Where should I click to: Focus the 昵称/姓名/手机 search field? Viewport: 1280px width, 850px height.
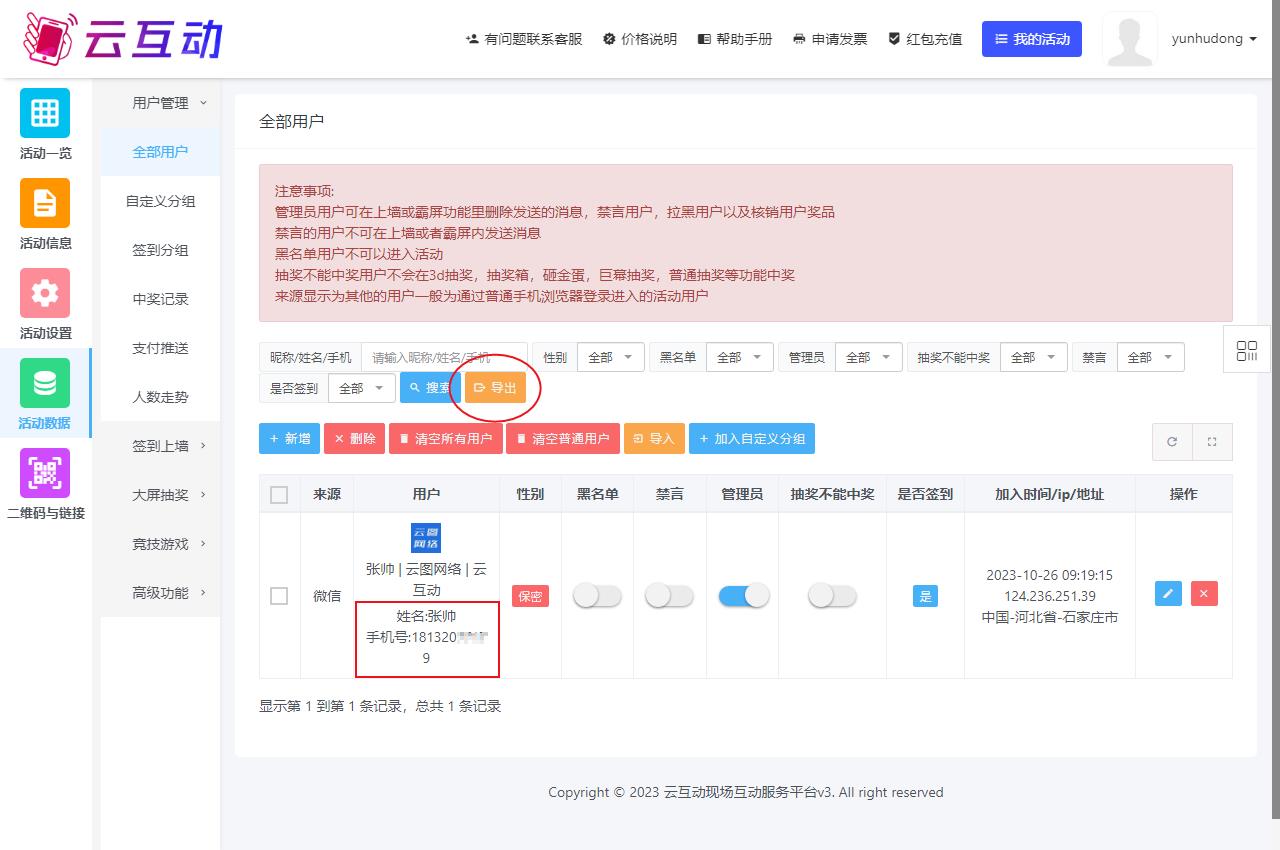pos(444,357)
